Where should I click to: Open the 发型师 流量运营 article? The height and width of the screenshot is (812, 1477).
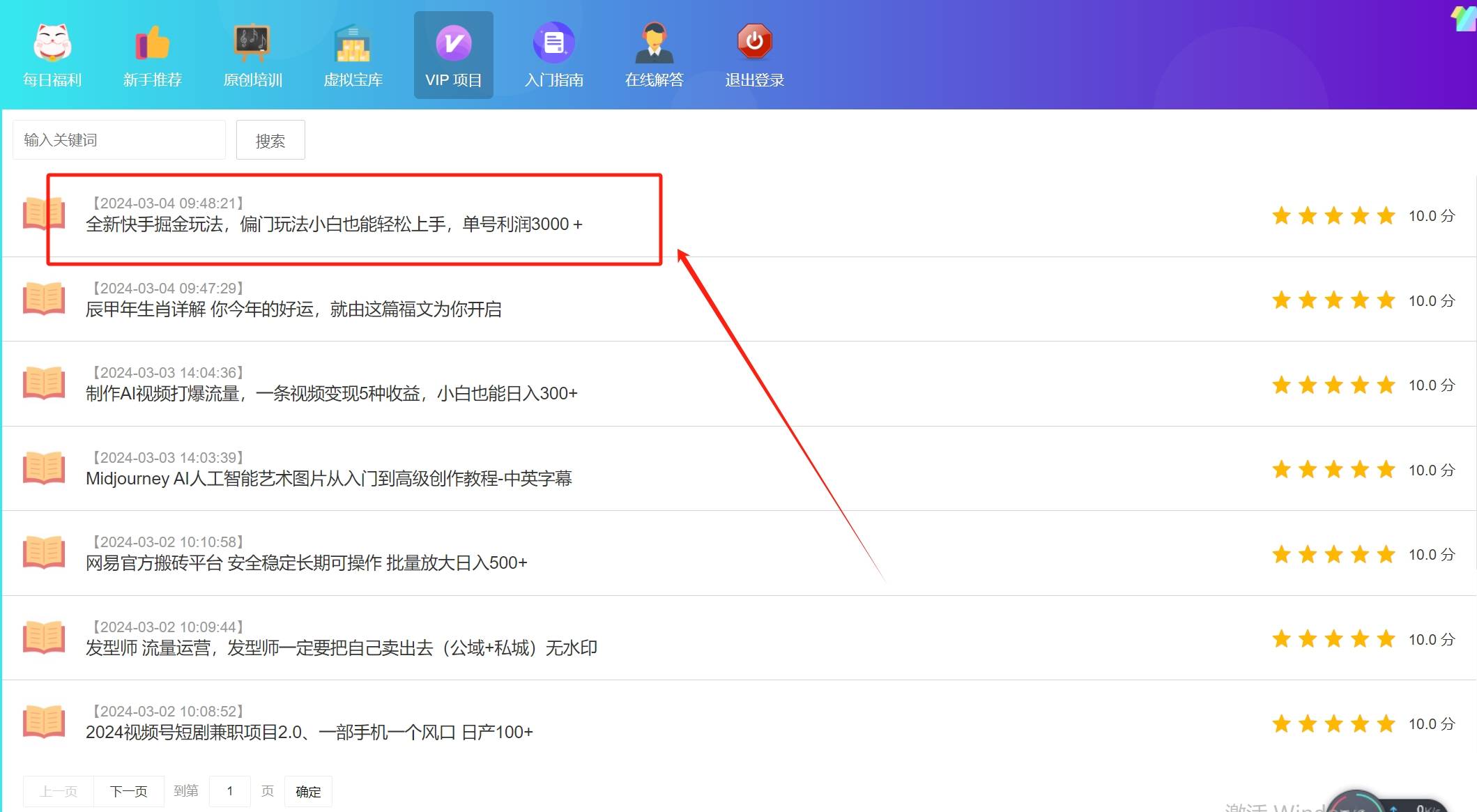[342, 648]
